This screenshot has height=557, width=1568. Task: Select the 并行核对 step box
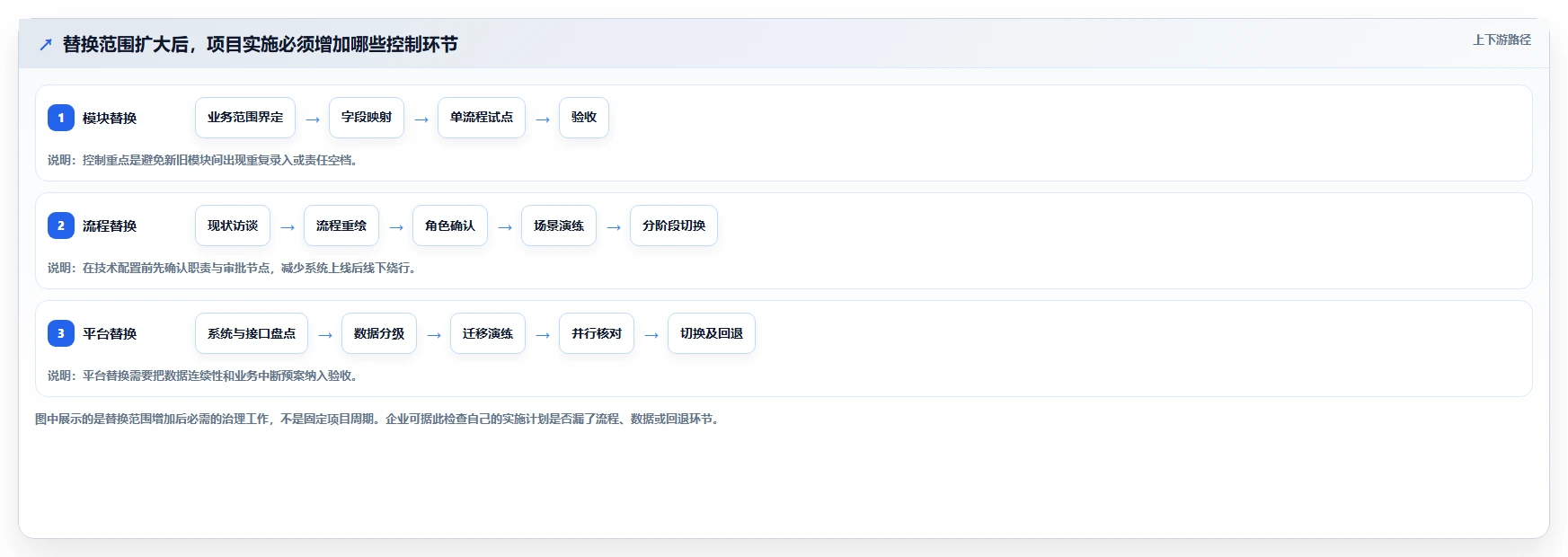597,333
